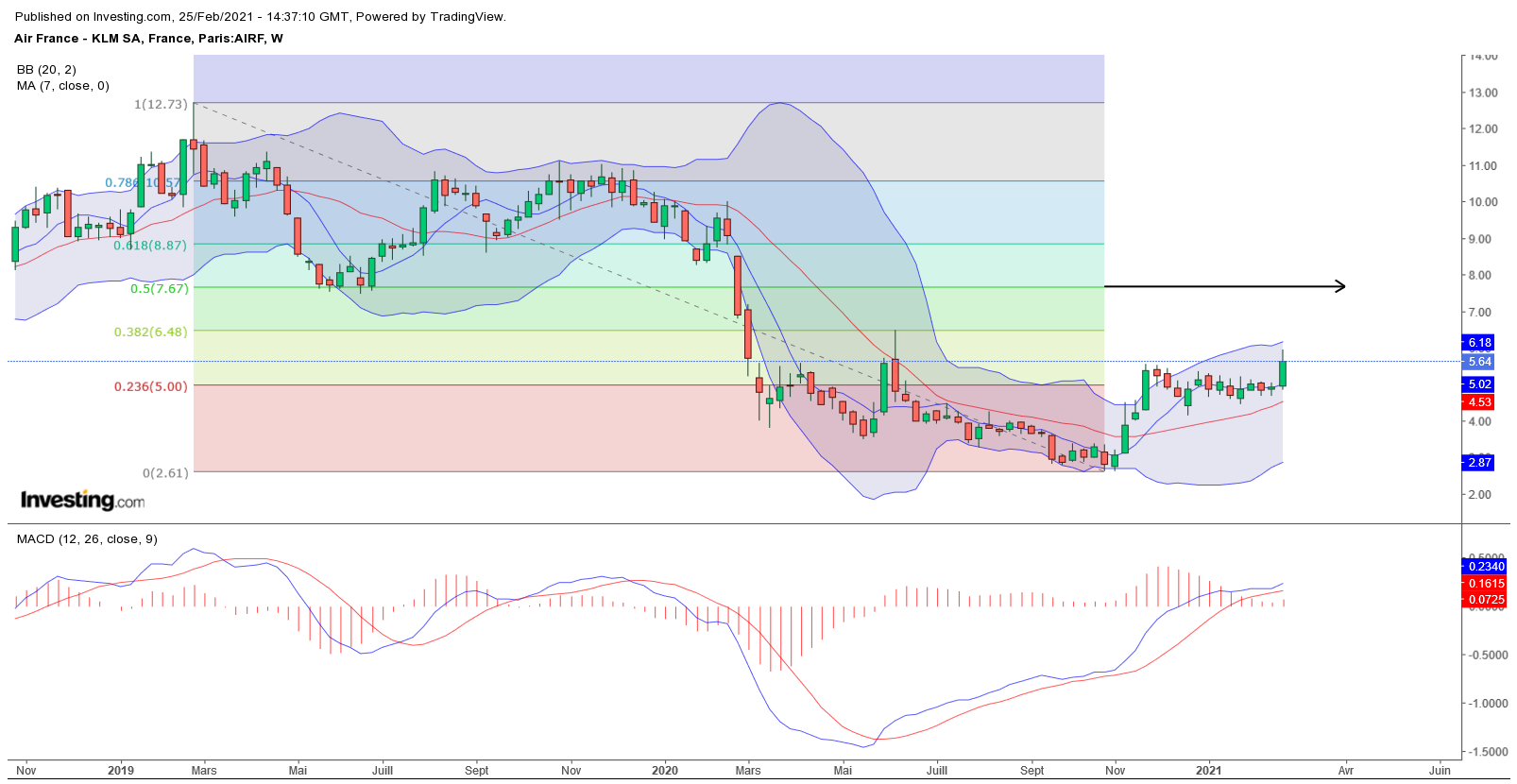Image resolution: width=1517 pixels, height=784 pixels.
Task: Select the 0.0725 MACD histogram tag
Action: pos(1485,600)
